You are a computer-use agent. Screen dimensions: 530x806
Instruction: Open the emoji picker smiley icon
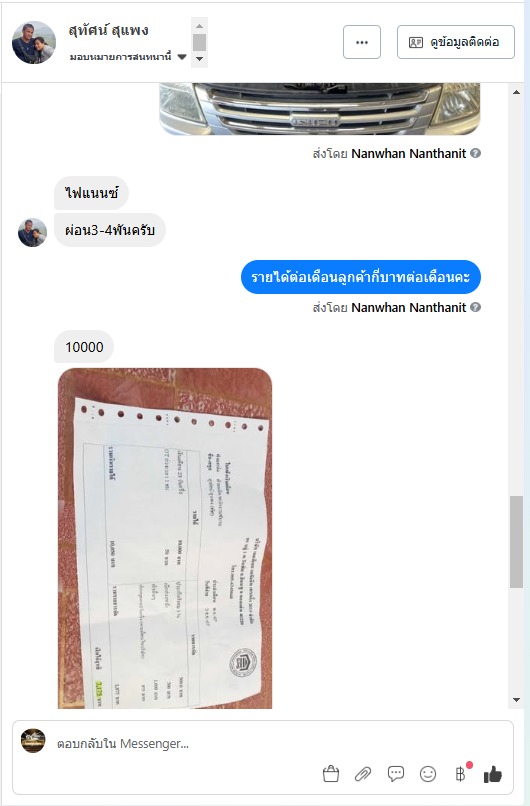pos(428,774)
